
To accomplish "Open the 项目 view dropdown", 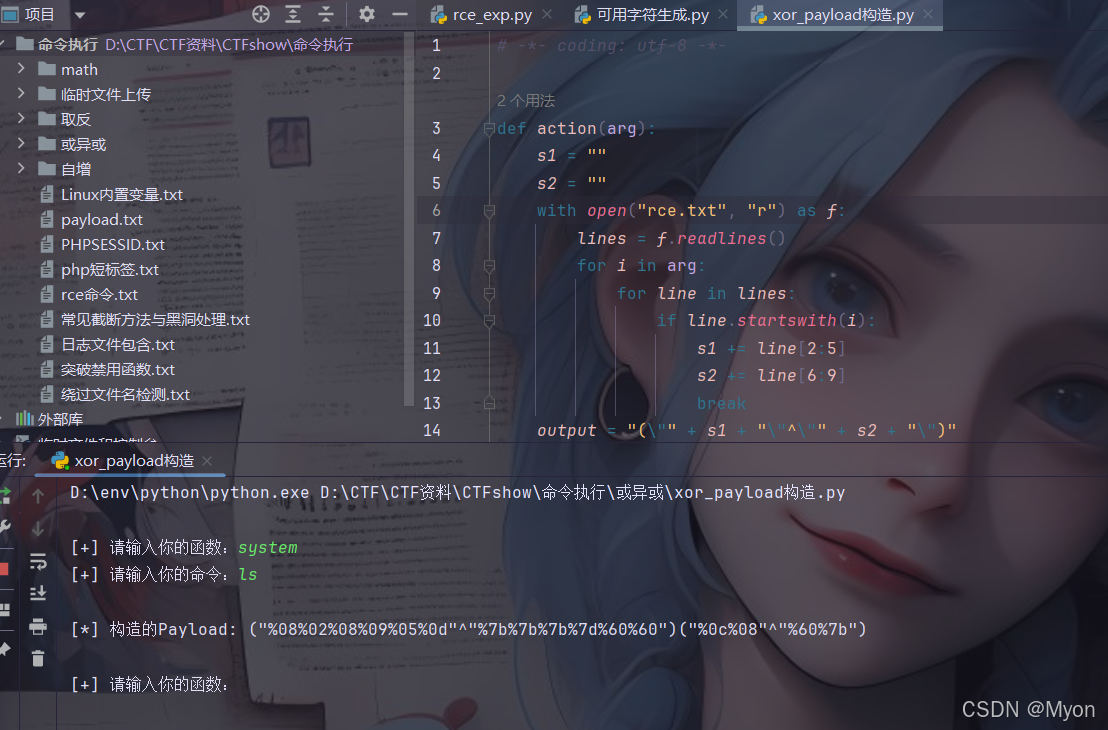I will point(80,15).
